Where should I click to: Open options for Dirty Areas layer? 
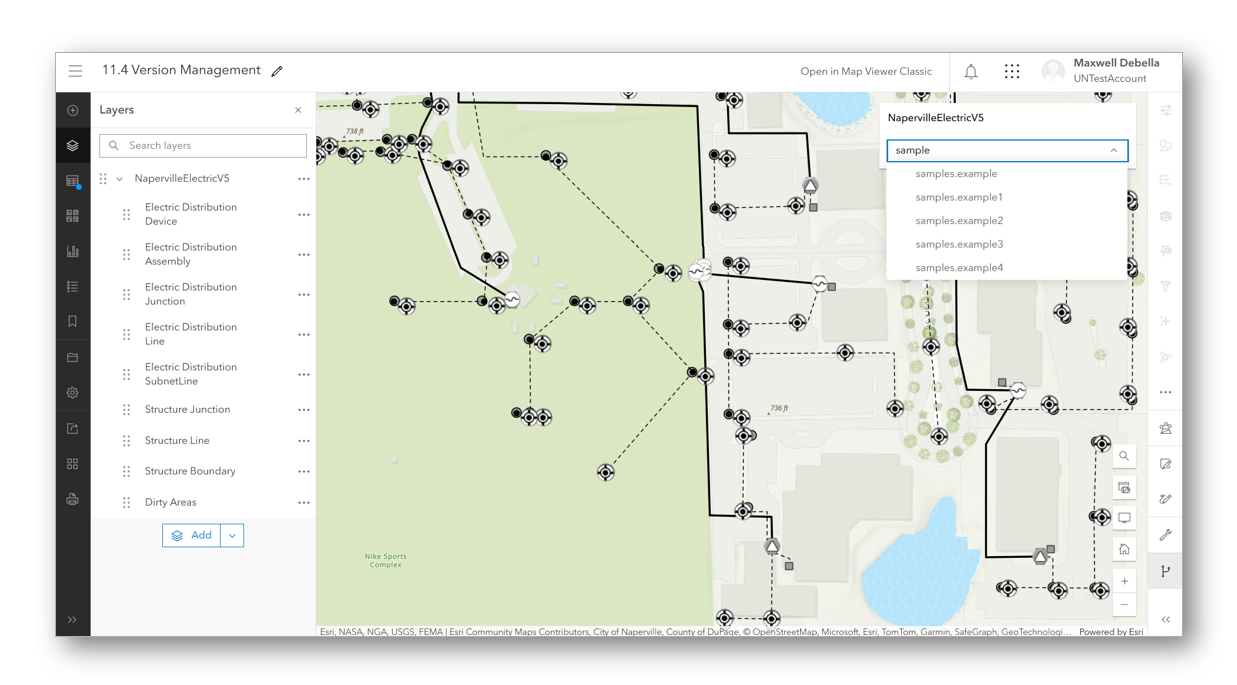coord(304,503)
